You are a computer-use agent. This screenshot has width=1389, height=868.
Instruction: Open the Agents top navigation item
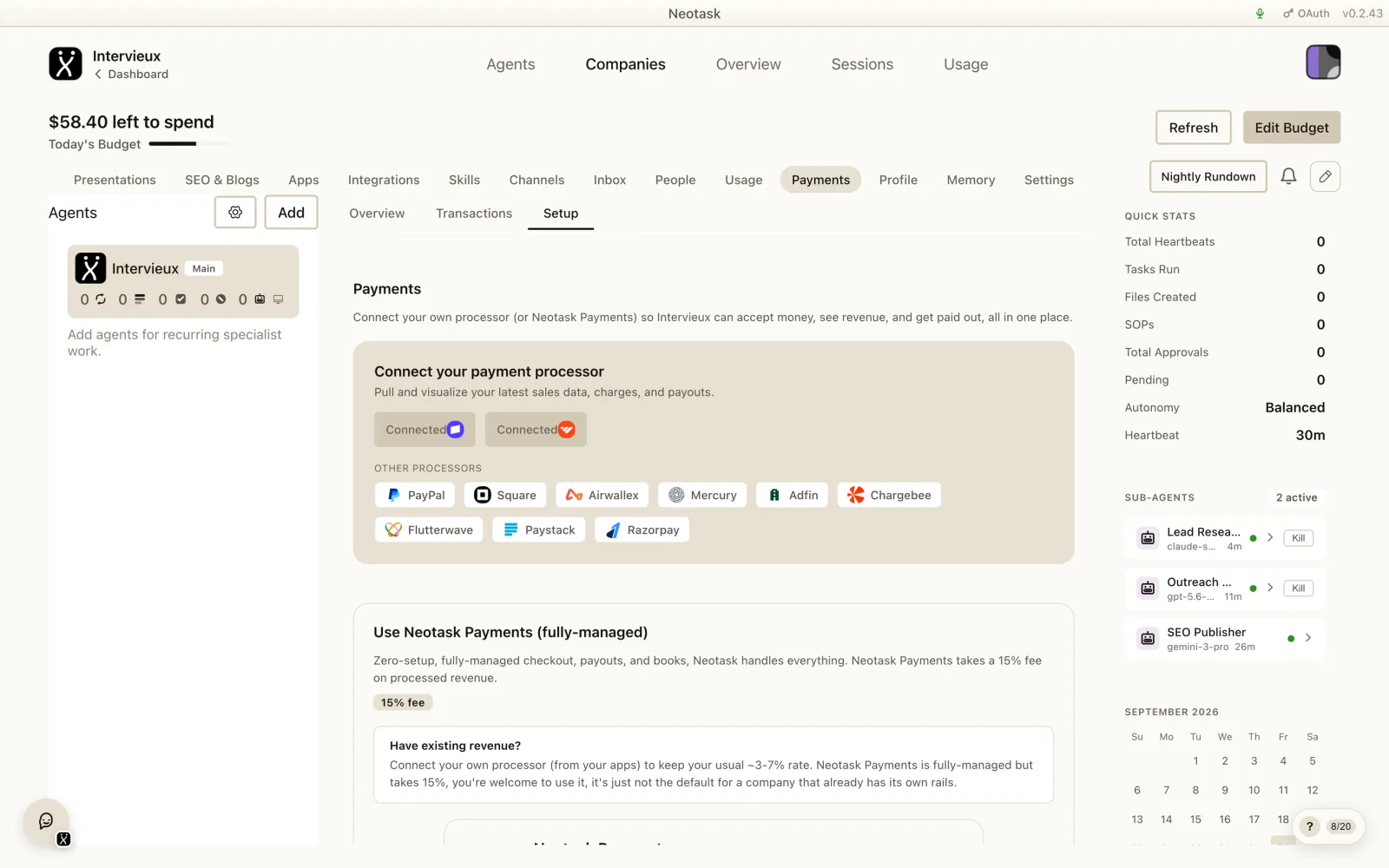pyautogui.click(x=510, y=64)
